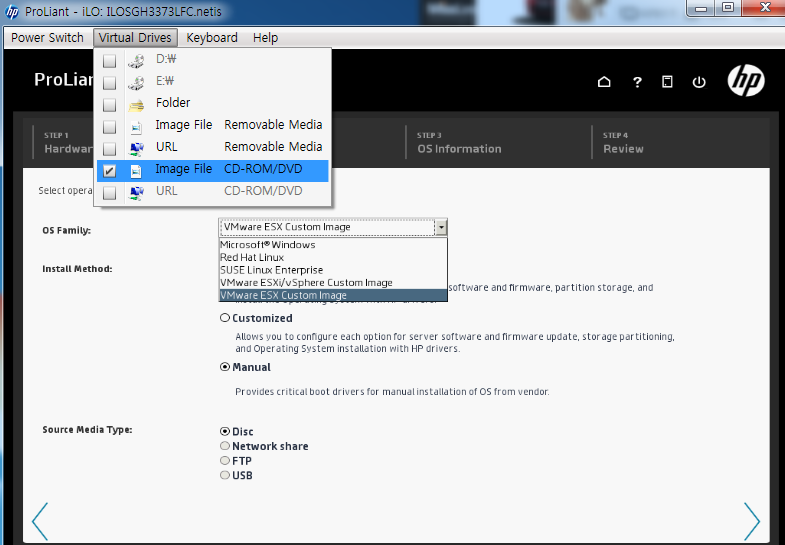
Task: Select Red Hat Linux in the OS list
Action: pos(333,257)
